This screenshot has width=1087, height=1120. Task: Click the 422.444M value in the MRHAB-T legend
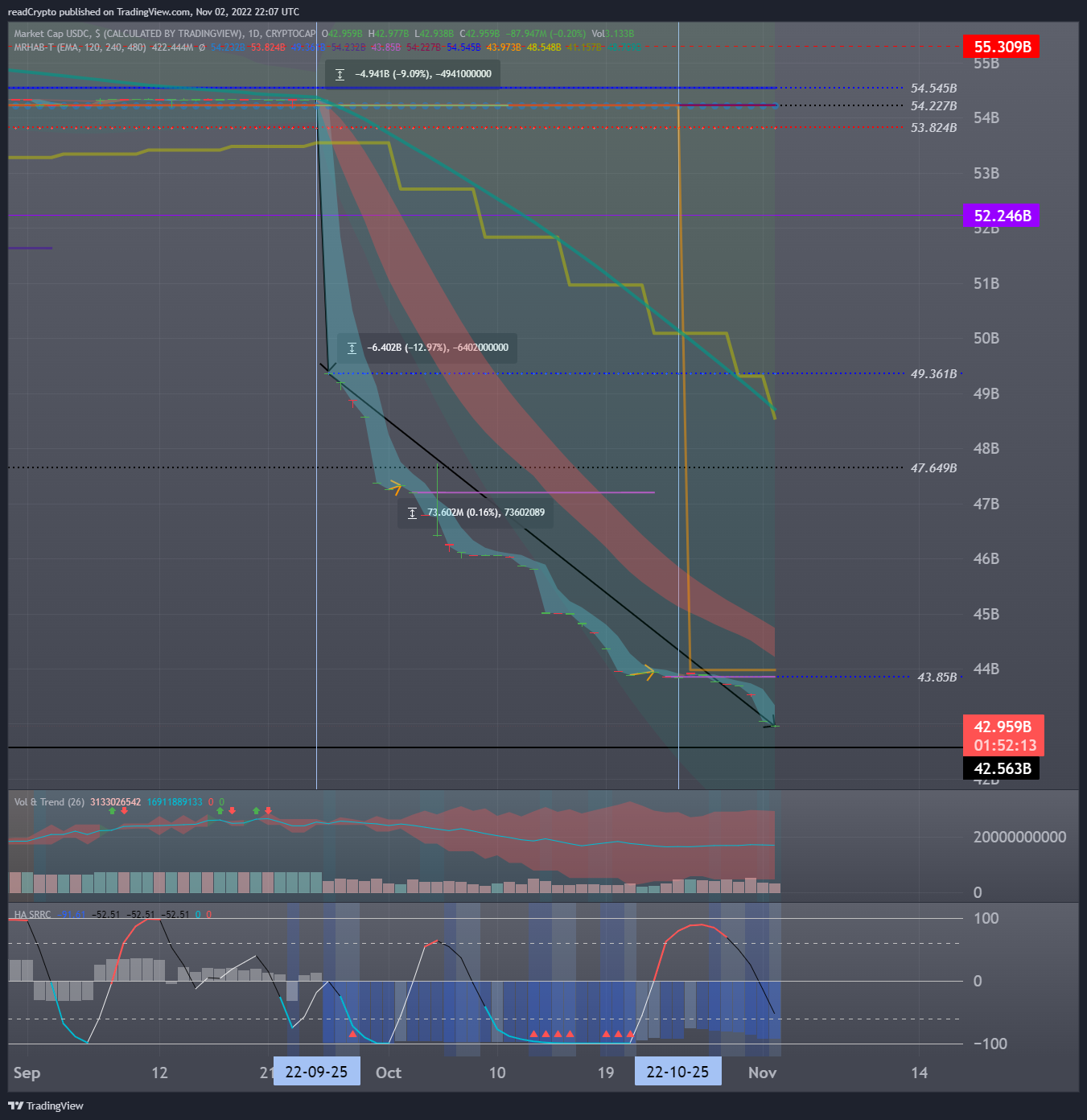coord(173,47)
